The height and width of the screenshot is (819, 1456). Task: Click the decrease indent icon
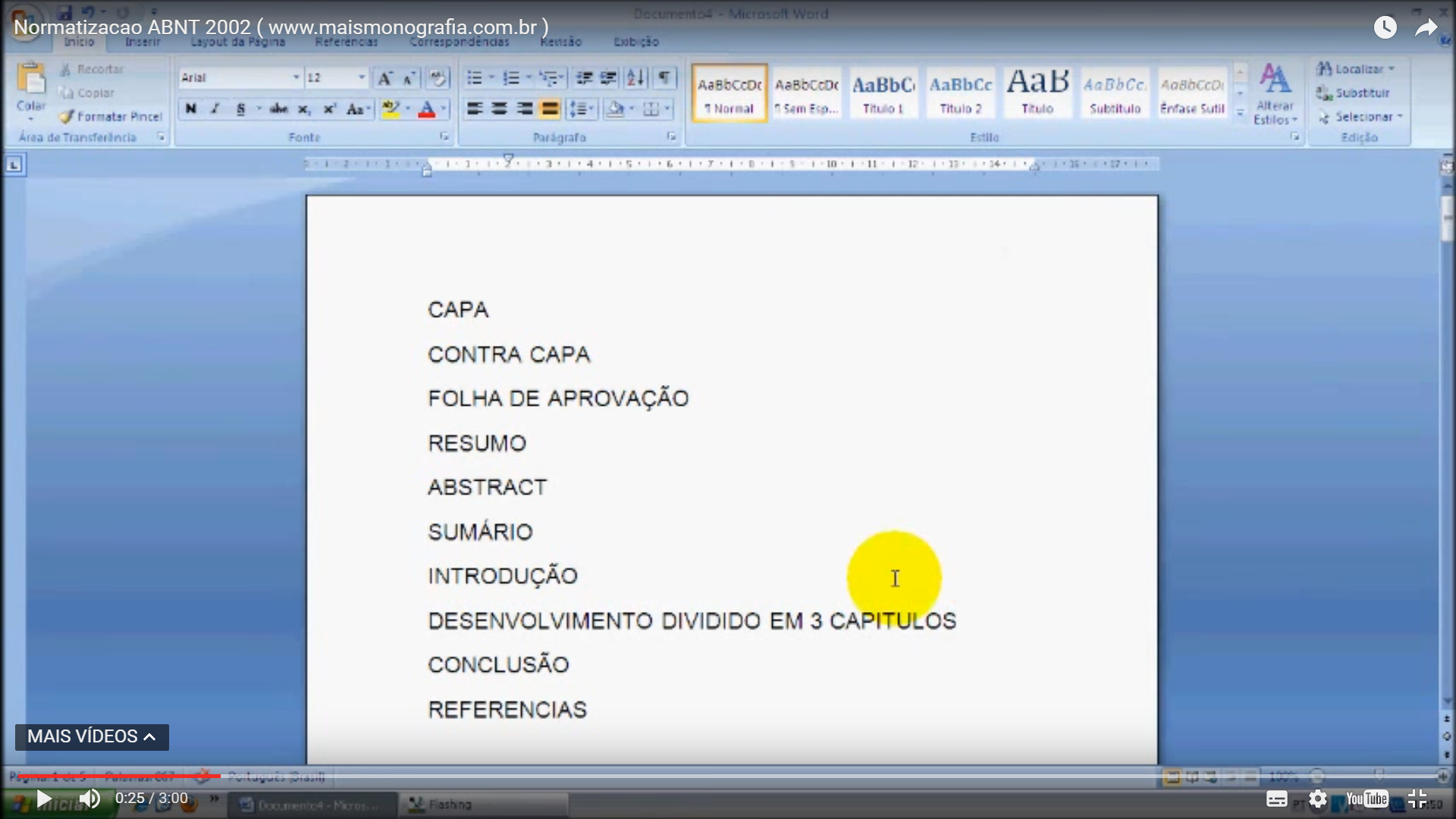(583, 78)
